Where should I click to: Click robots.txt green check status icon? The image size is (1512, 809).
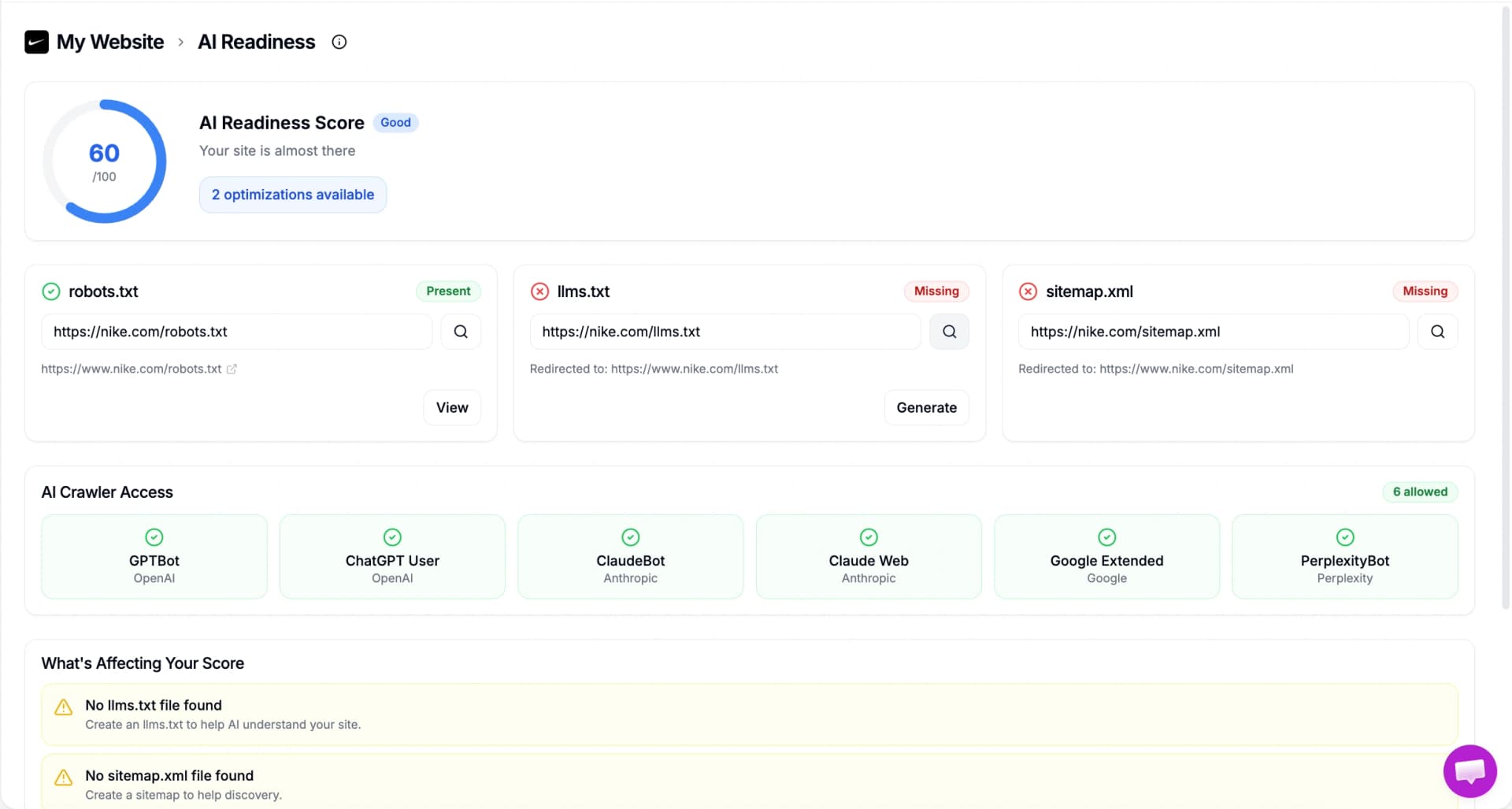(x=51, y=291)
